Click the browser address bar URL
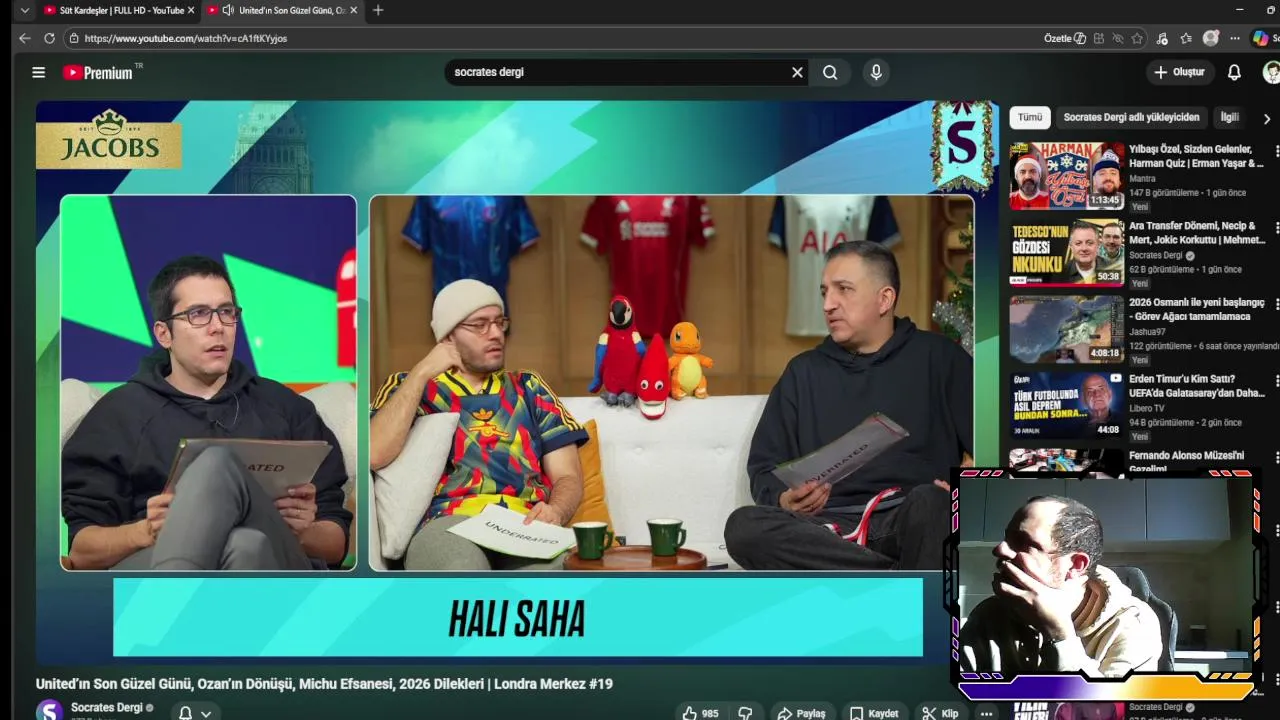 [185, 38]
